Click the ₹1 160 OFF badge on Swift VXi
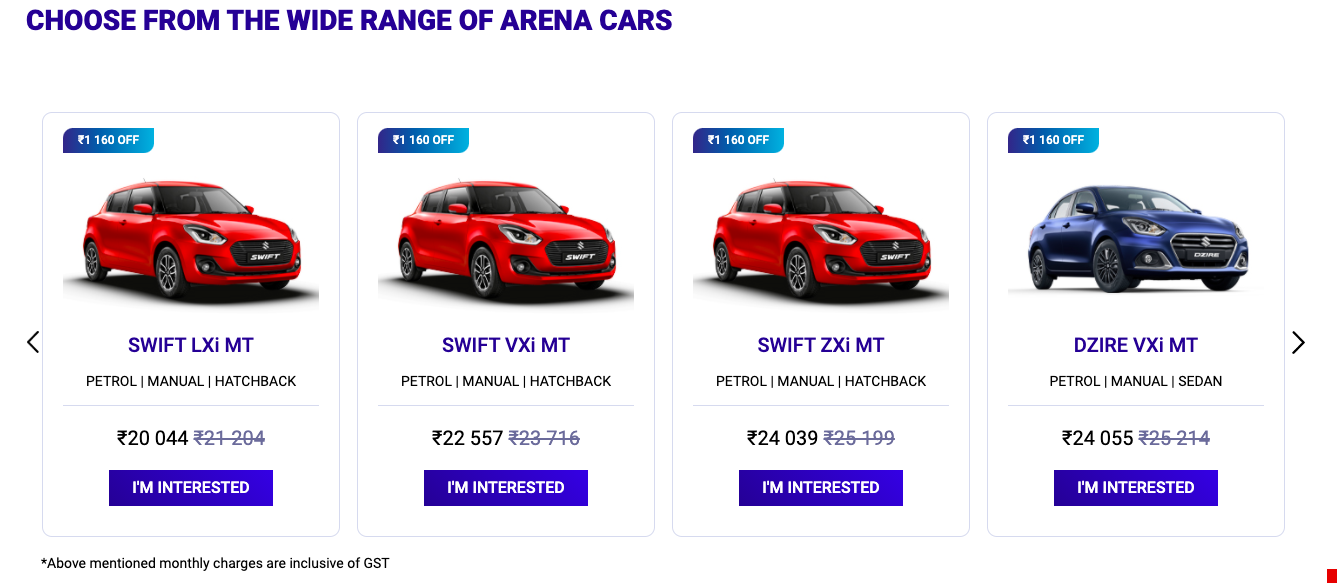 pos(423,140)
